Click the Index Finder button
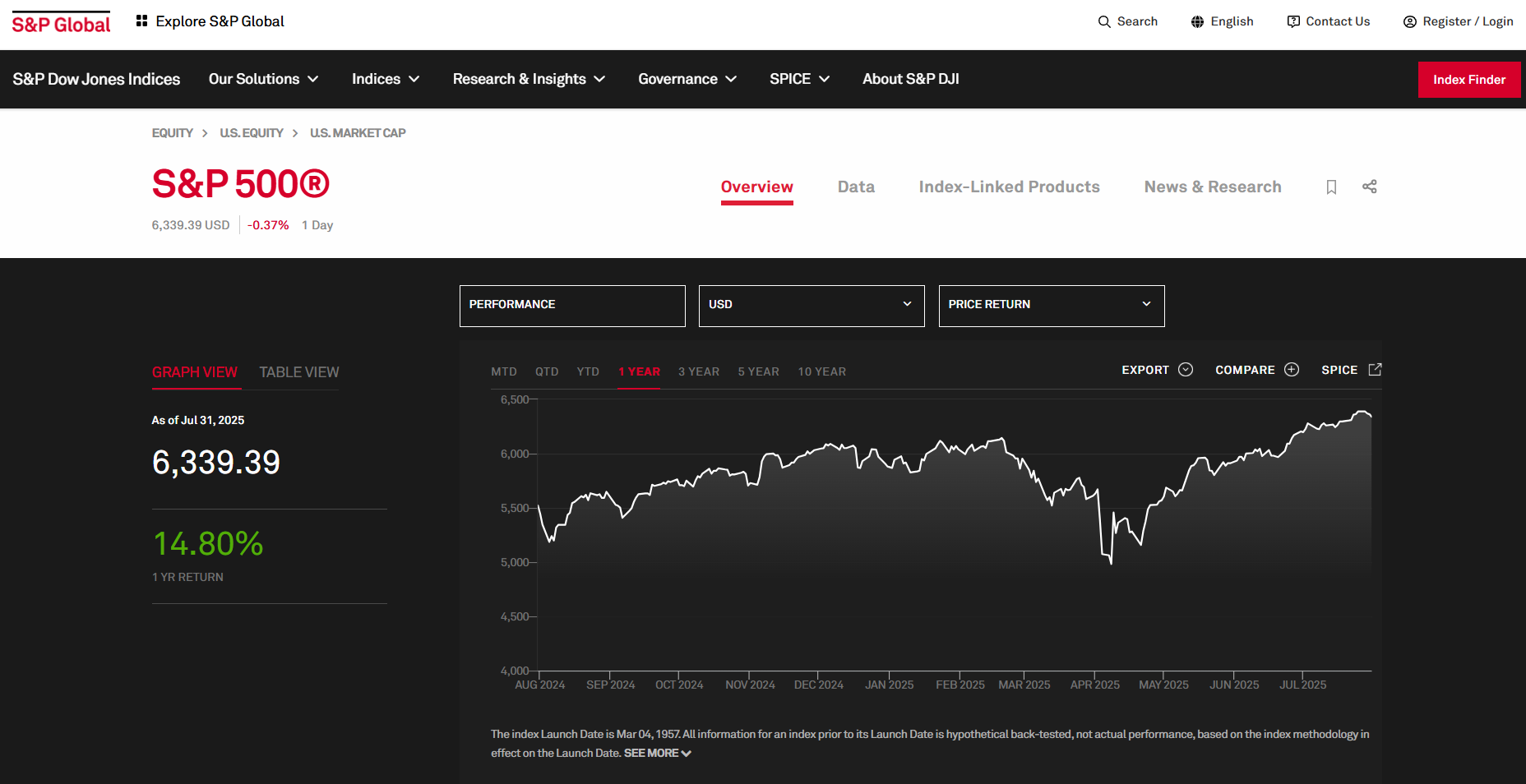The image size is (1526, 784). click(x=1469, y=80)
